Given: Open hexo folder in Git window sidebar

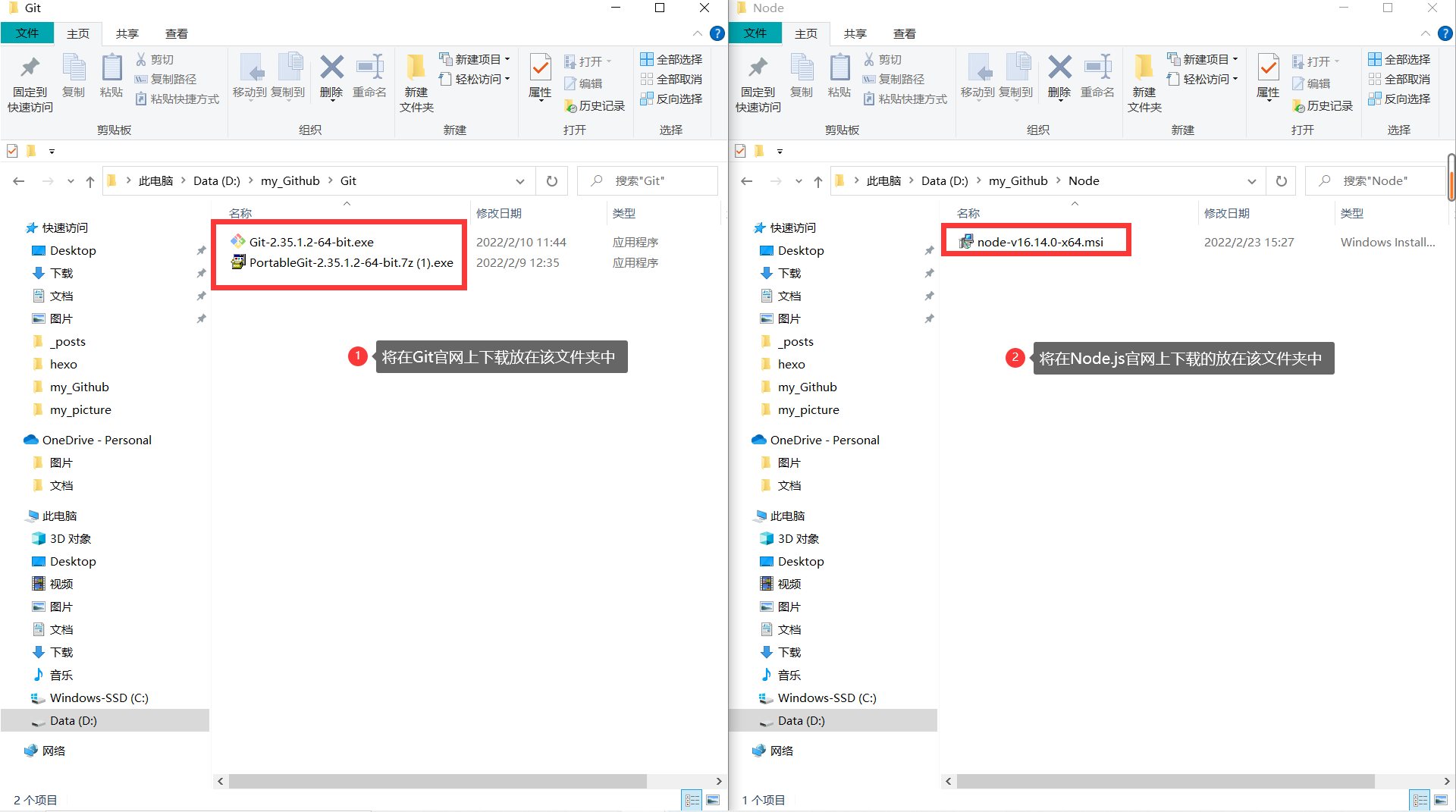Looking at the screenshot, I should click(64, 364).
